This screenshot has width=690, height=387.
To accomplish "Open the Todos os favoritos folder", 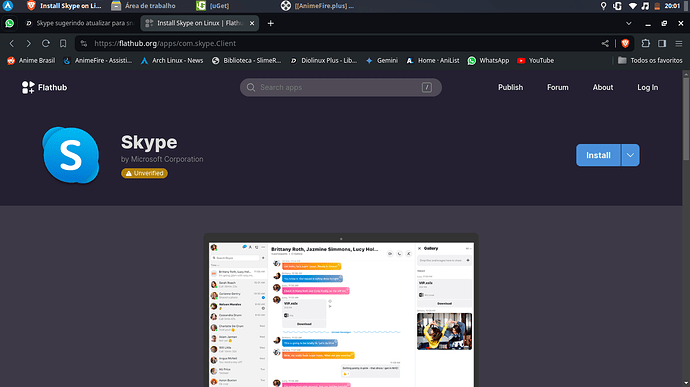I will (x=650, y=60).
